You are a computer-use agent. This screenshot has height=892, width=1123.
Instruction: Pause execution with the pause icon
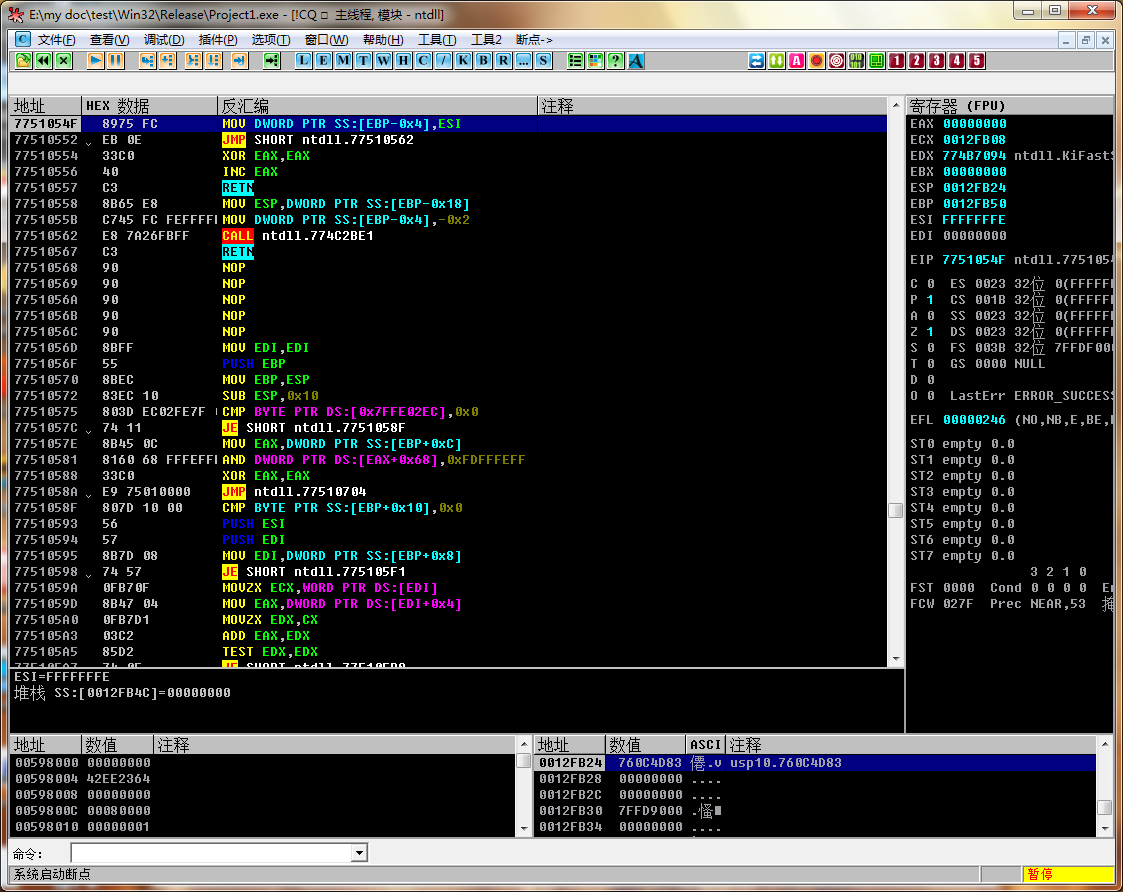click(115, 61)
